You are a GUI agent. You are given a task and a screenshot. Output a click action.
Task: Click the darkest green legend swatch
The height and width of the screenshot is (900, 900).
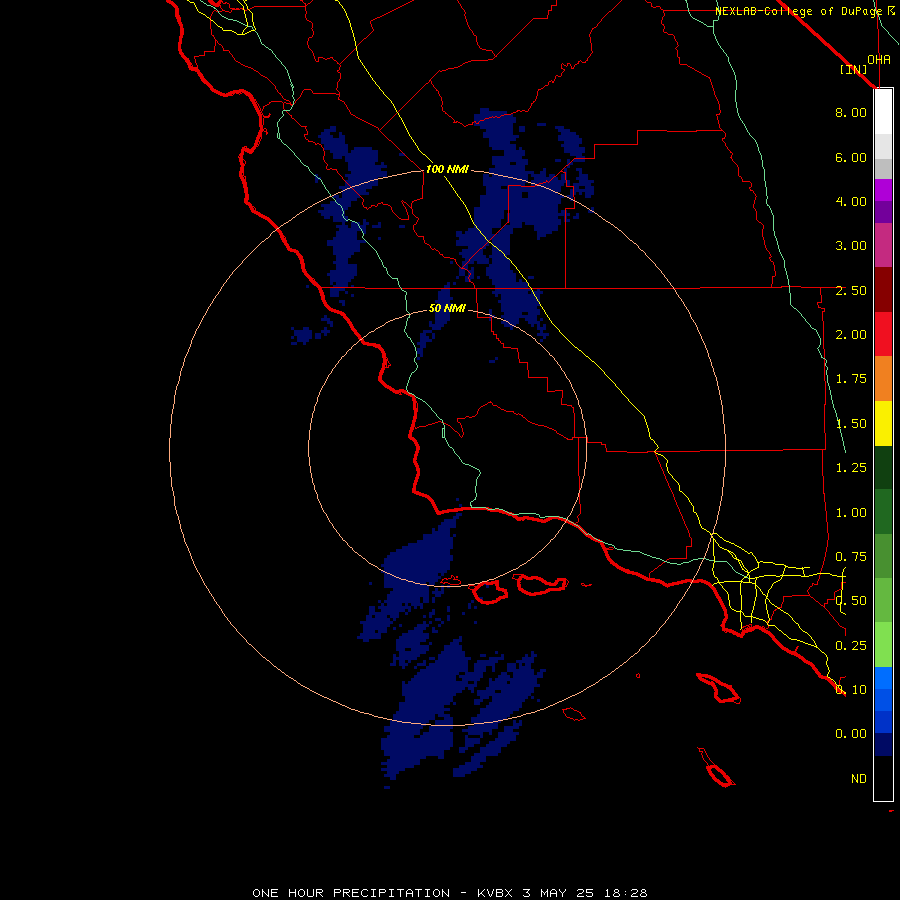tap(883, 467)
